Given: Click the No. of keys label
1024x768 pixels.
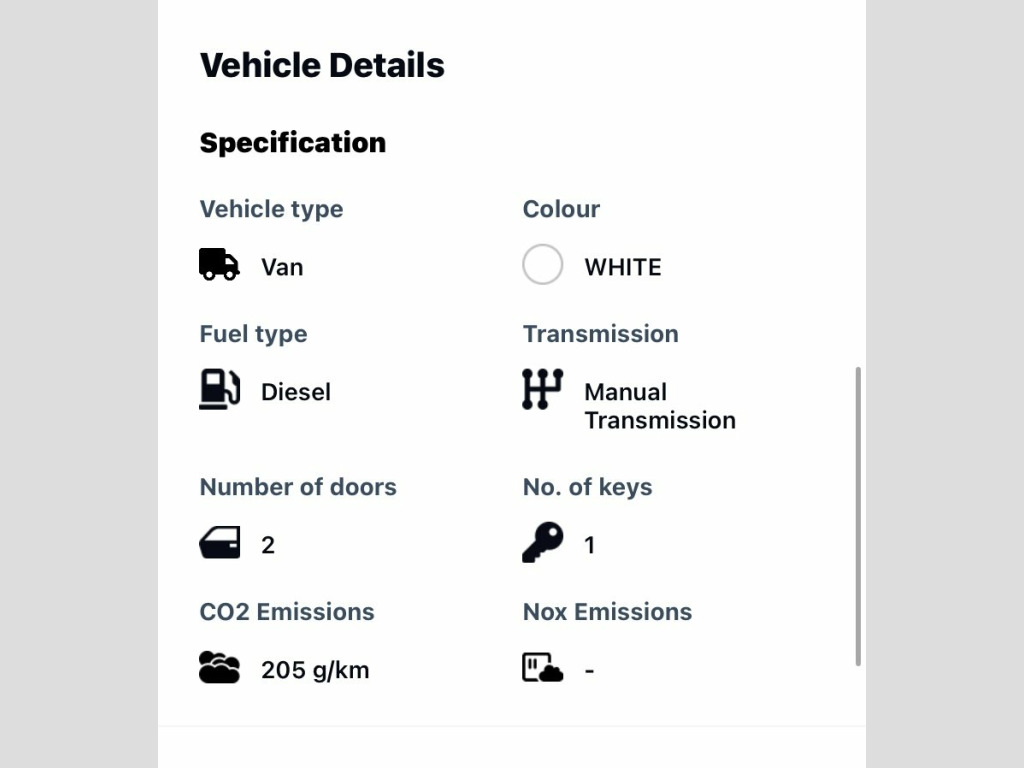Looking at the screenshot, I should pos(587,487).
